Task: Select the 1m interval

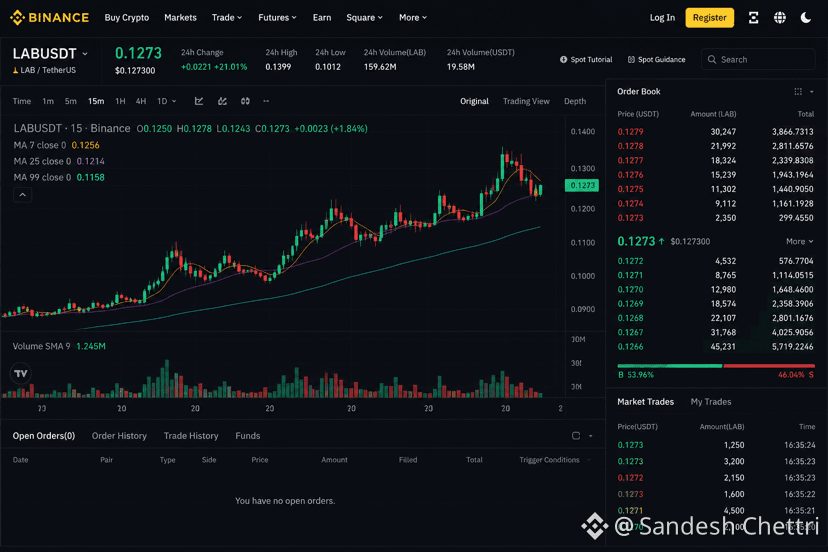Action: point(48,101)
